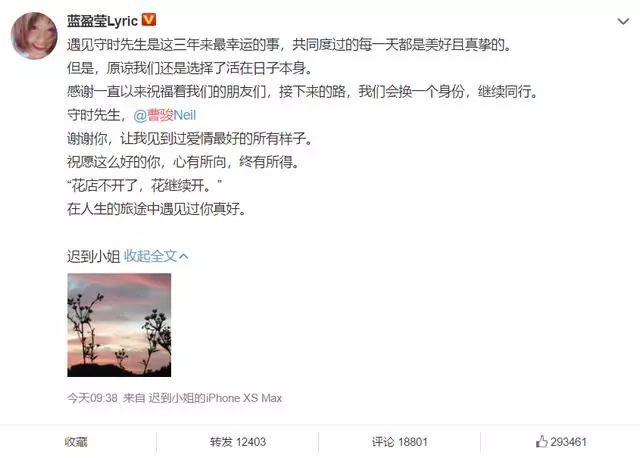This screenshot has width=640, height=458.
Task: Click the user profile avatar
Action: pyautogui.click(x=34, y=36)
